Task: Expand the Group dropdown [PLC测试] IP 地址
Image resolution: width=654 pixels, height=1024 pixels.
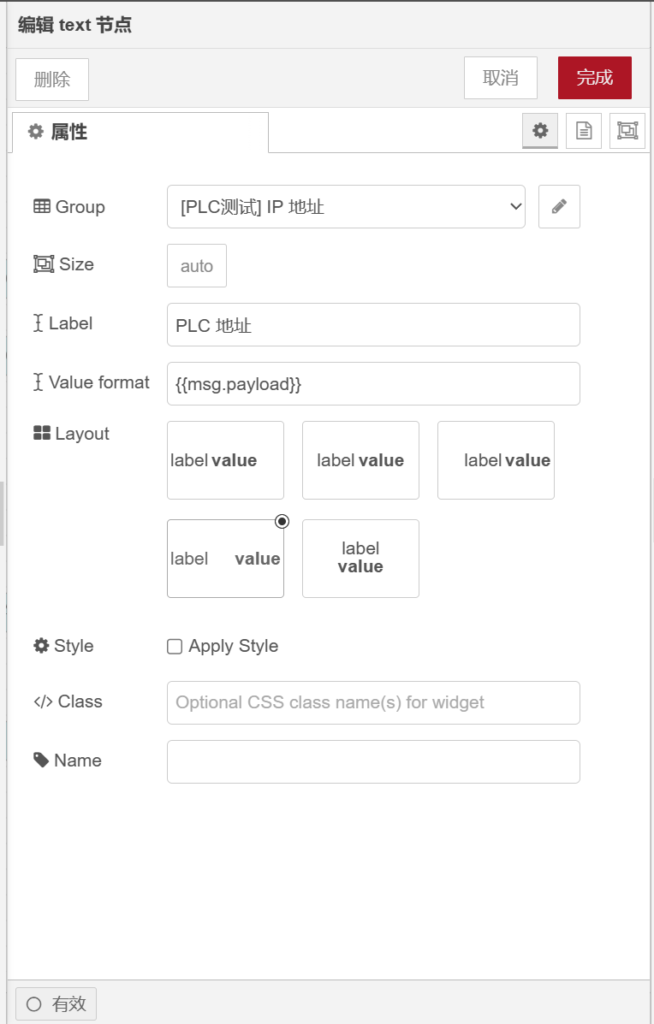Action: pyautogui.click(x=345, y=207)
